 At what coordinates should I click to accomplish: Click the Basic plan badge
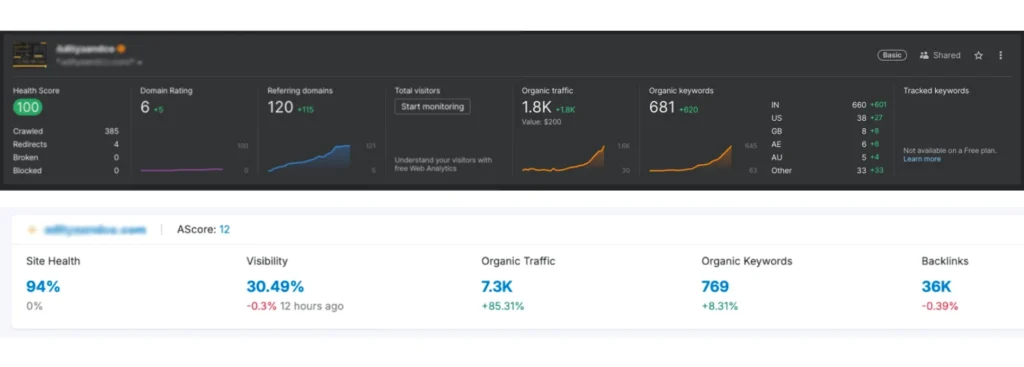(892, 56)
